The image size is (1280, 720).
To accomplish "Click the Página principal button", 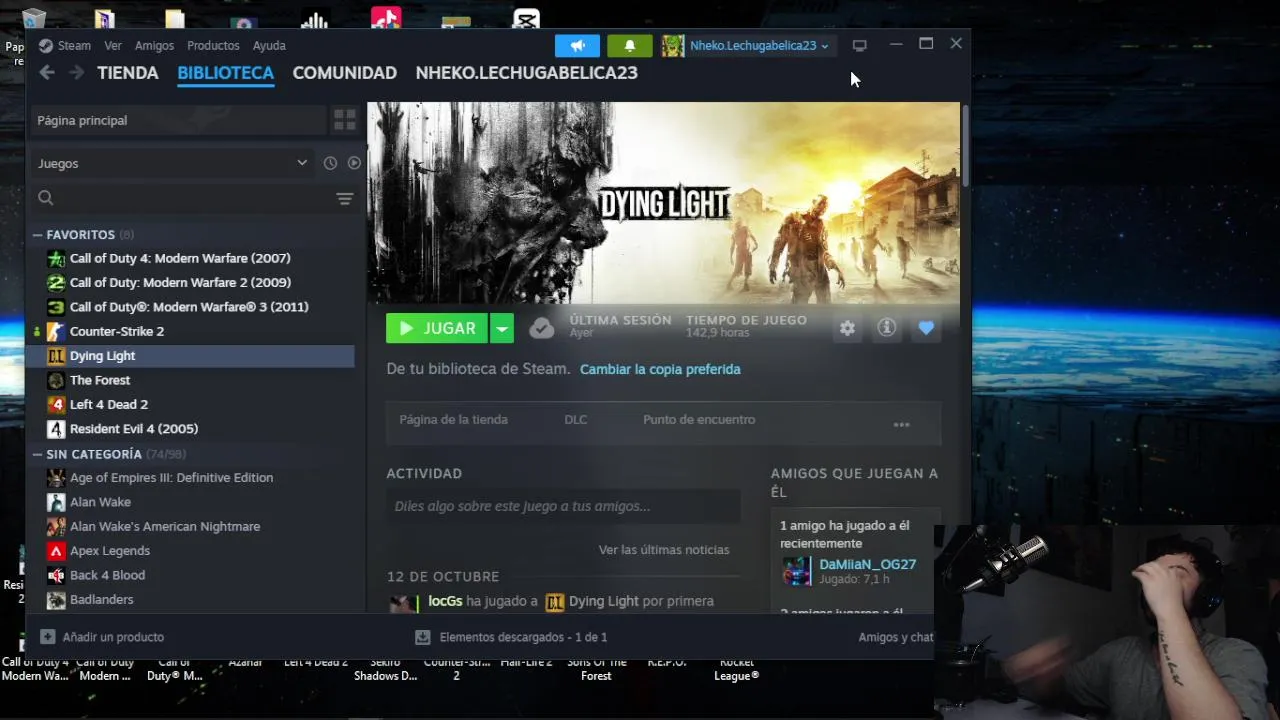I will click(x=179, y=120).
